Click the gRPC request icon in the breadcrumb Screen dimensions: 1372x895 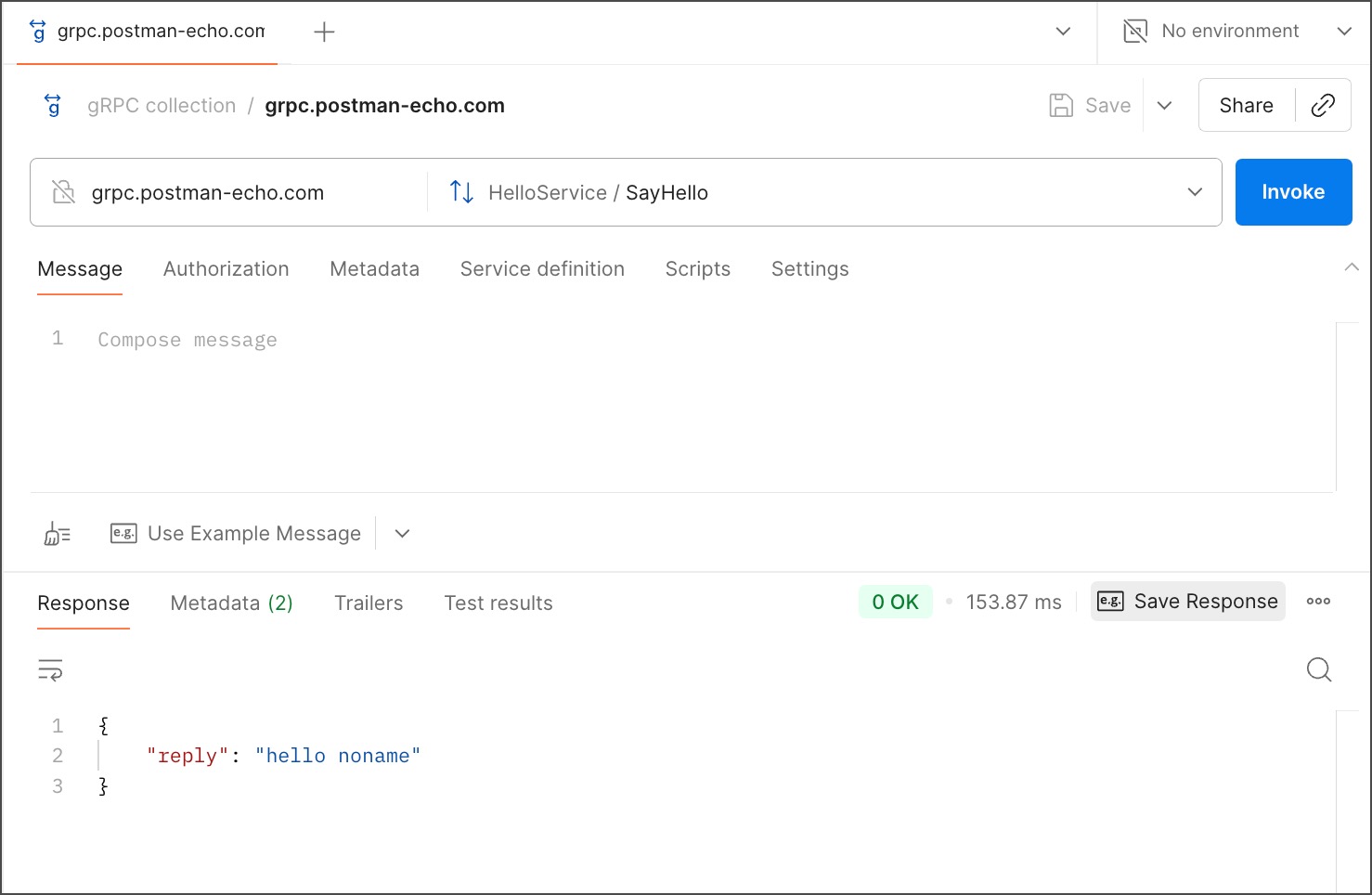point(52,105)
